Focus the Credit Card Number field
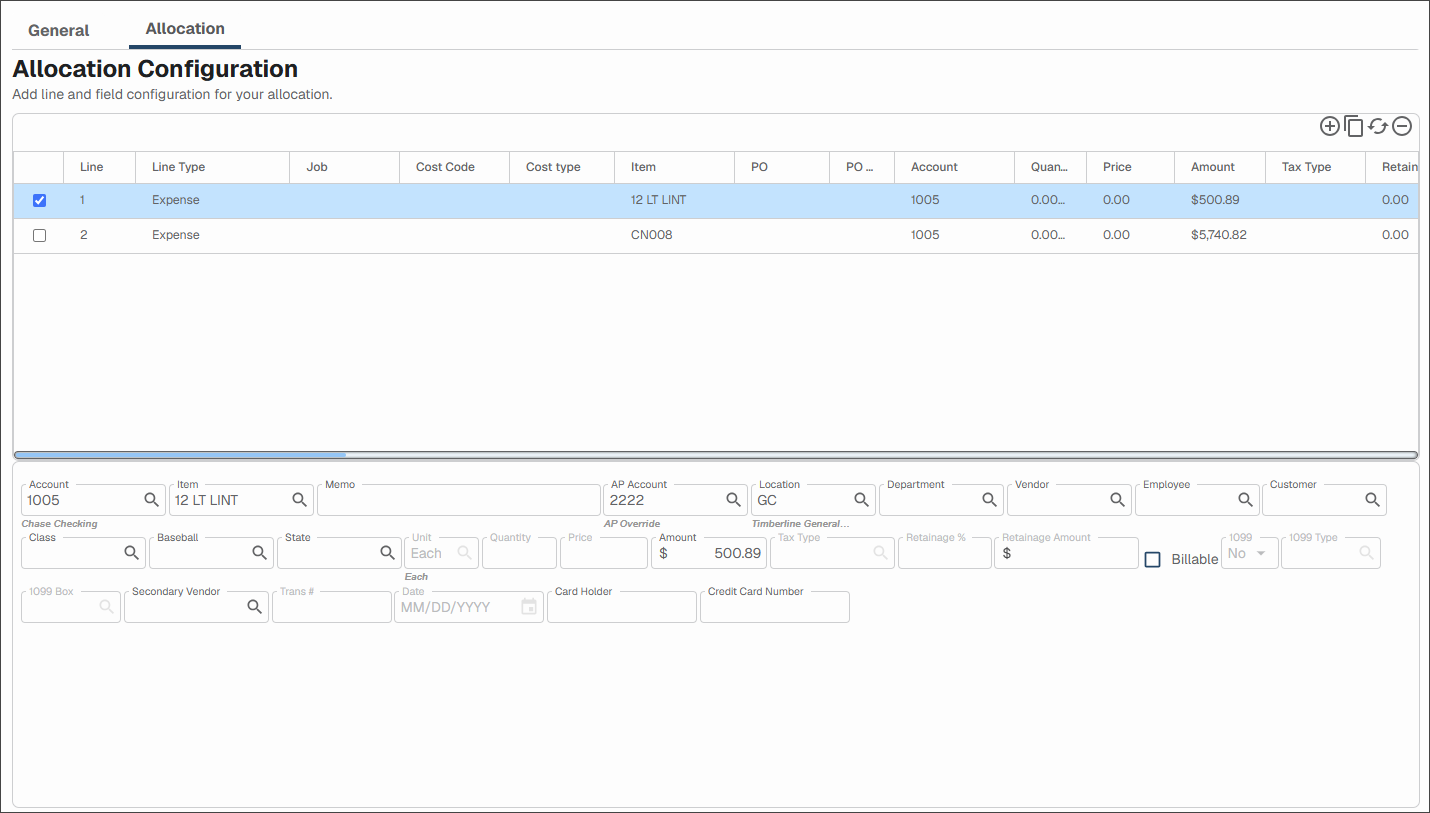This screenshot has height=813, width=1430. pos(775,607)
